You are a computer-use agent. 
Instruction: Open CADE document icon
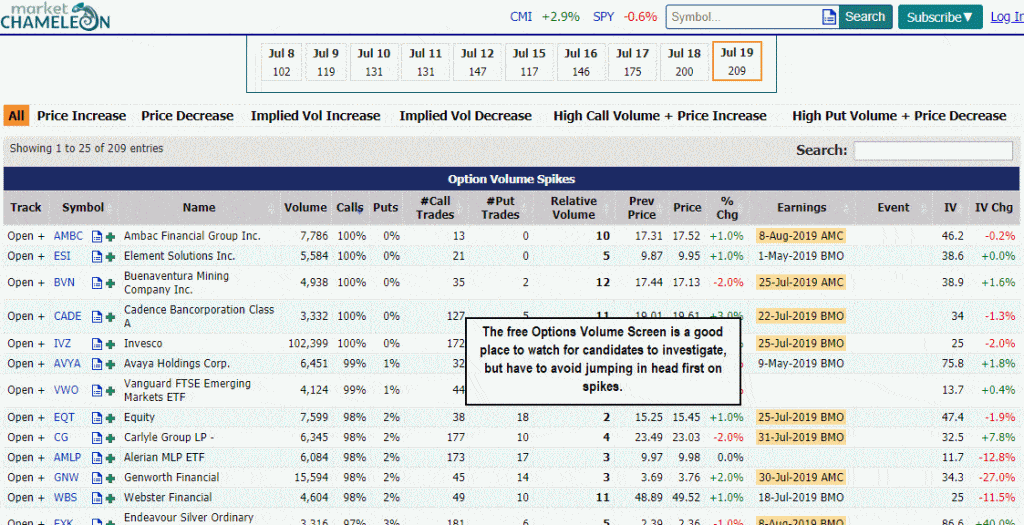[97, 317]
